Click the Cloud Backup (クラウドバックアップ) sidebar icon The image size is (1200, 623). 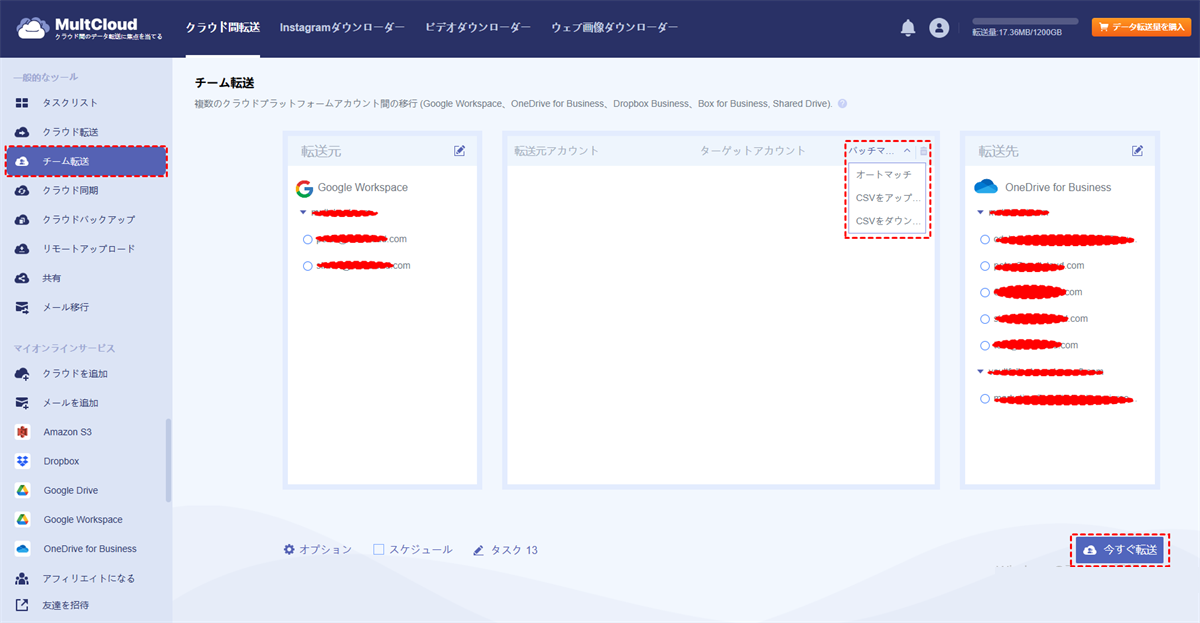(22, 219)
